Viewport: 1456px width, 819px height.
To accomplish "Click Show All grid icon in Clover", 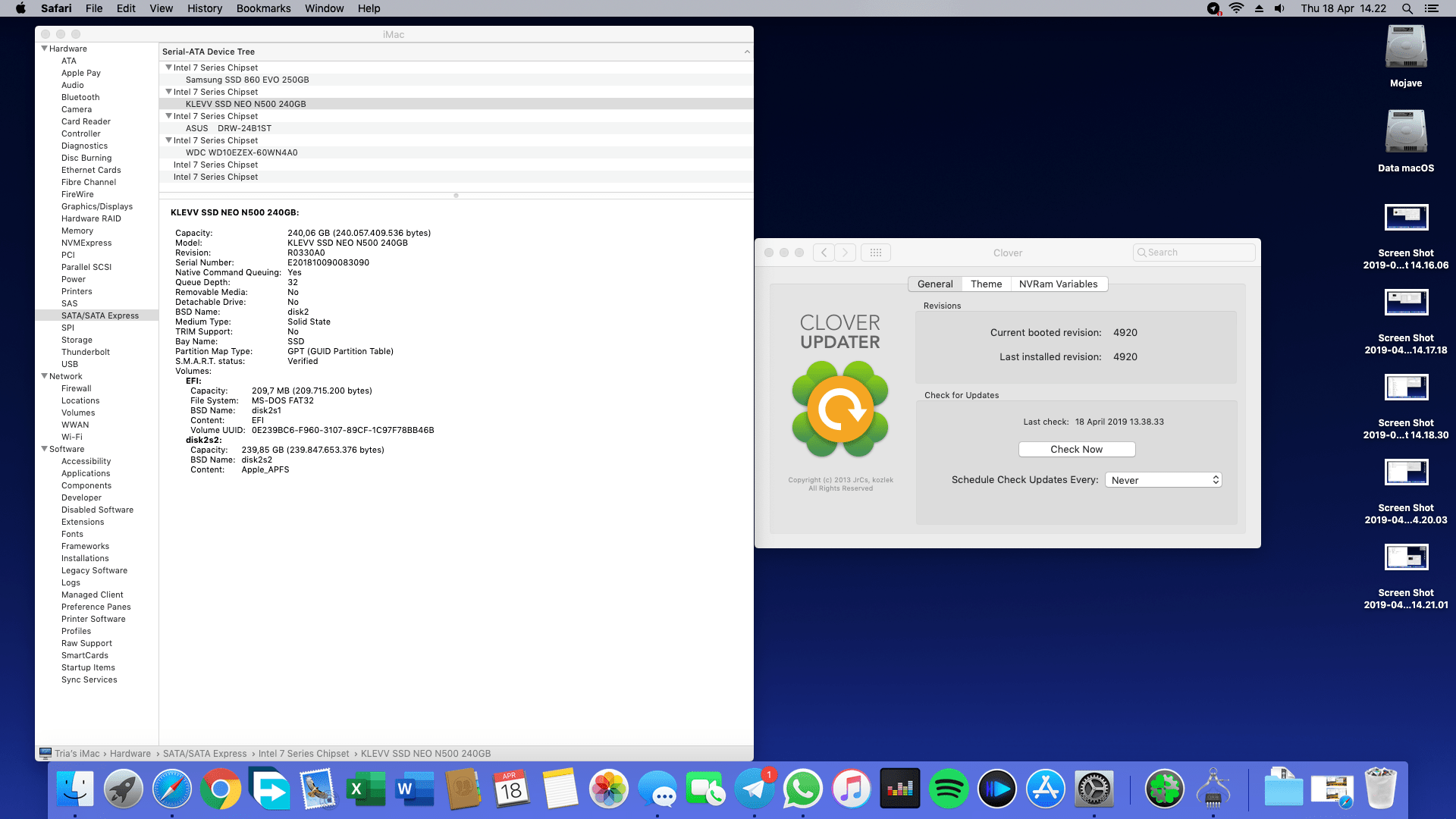I will pos(875,253).
